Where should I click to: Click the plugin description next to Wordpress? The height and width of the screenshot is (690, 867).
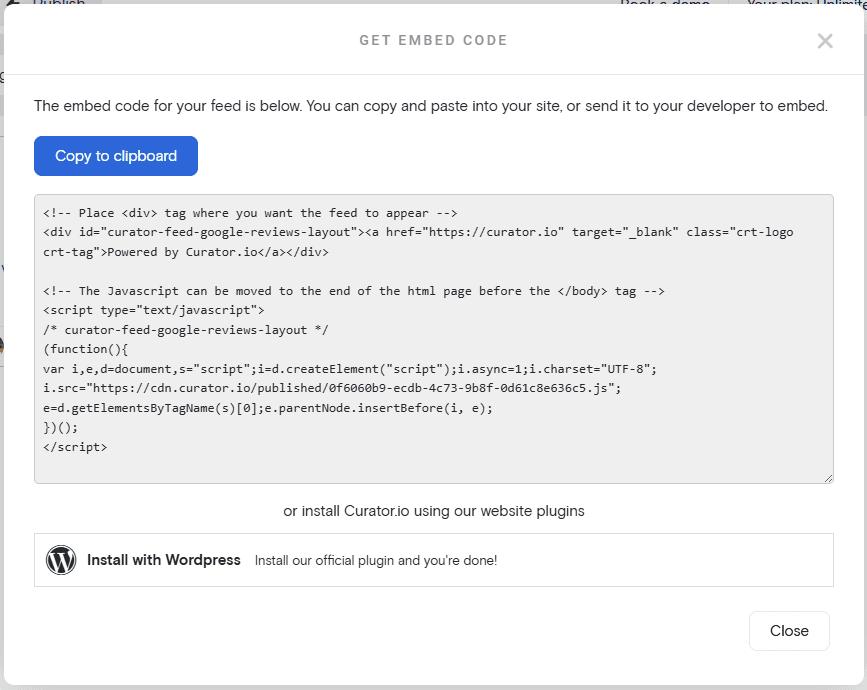(x=375, y=560)
